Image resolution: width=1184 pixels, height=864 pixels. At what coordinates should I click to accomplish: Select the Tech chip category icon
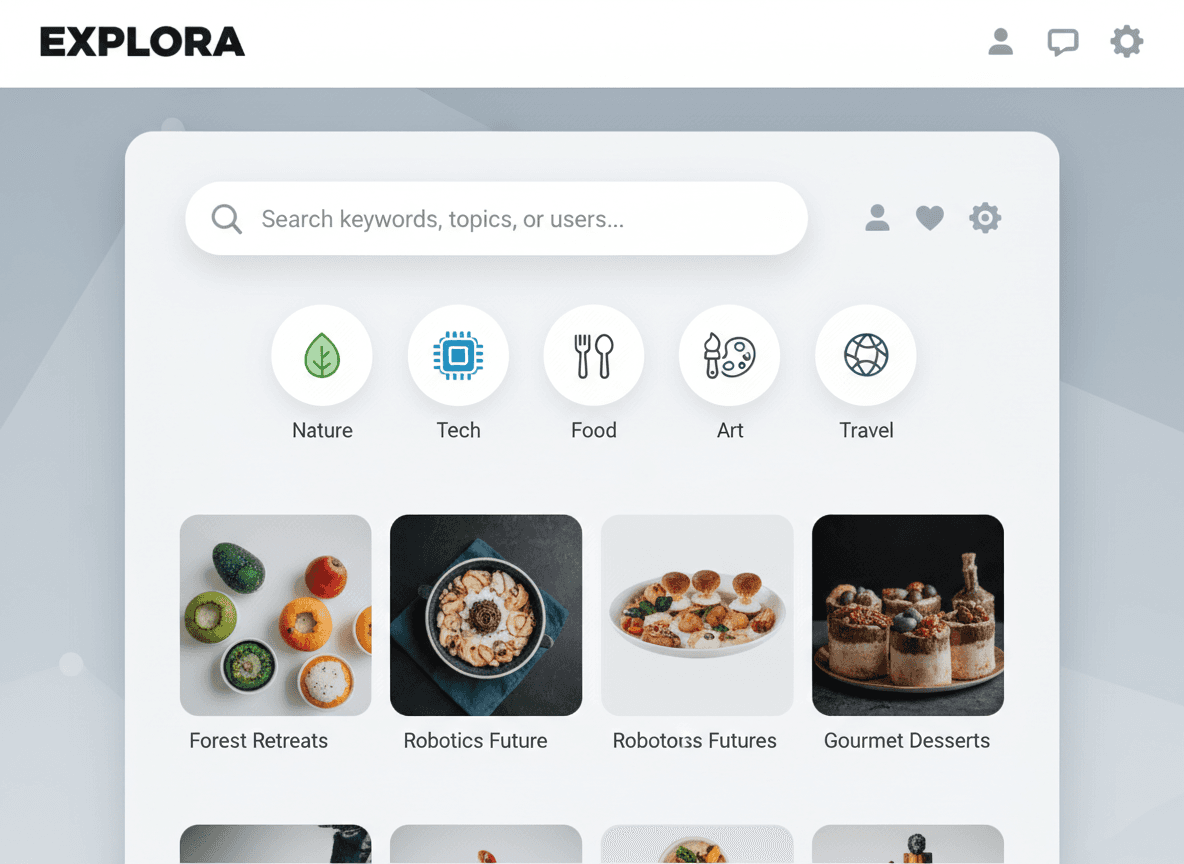tap(458, 355)
